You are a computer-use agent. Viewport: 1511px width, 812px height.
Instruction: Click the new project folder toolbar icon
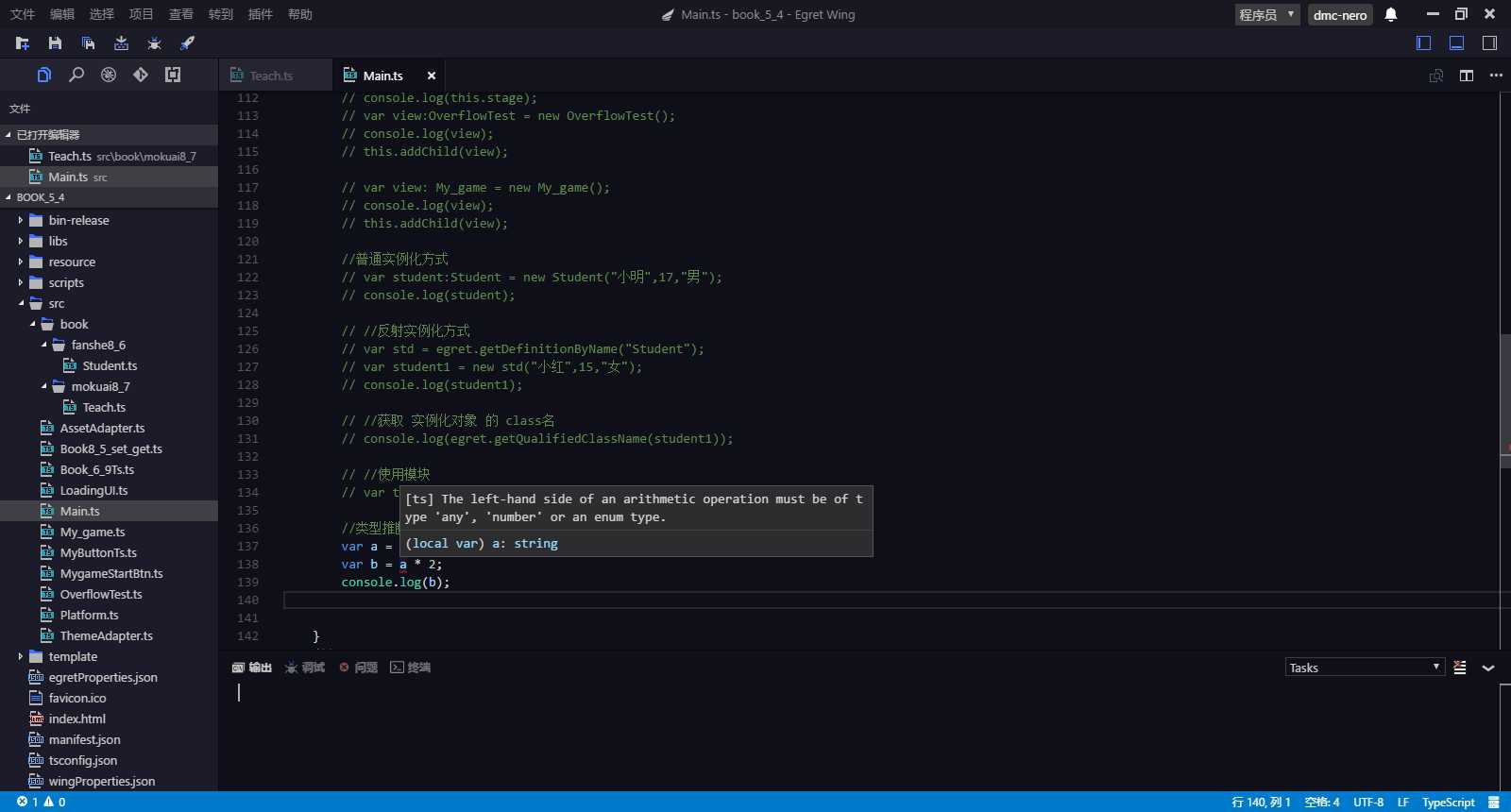pyautogui.click(x=23, y=43)
